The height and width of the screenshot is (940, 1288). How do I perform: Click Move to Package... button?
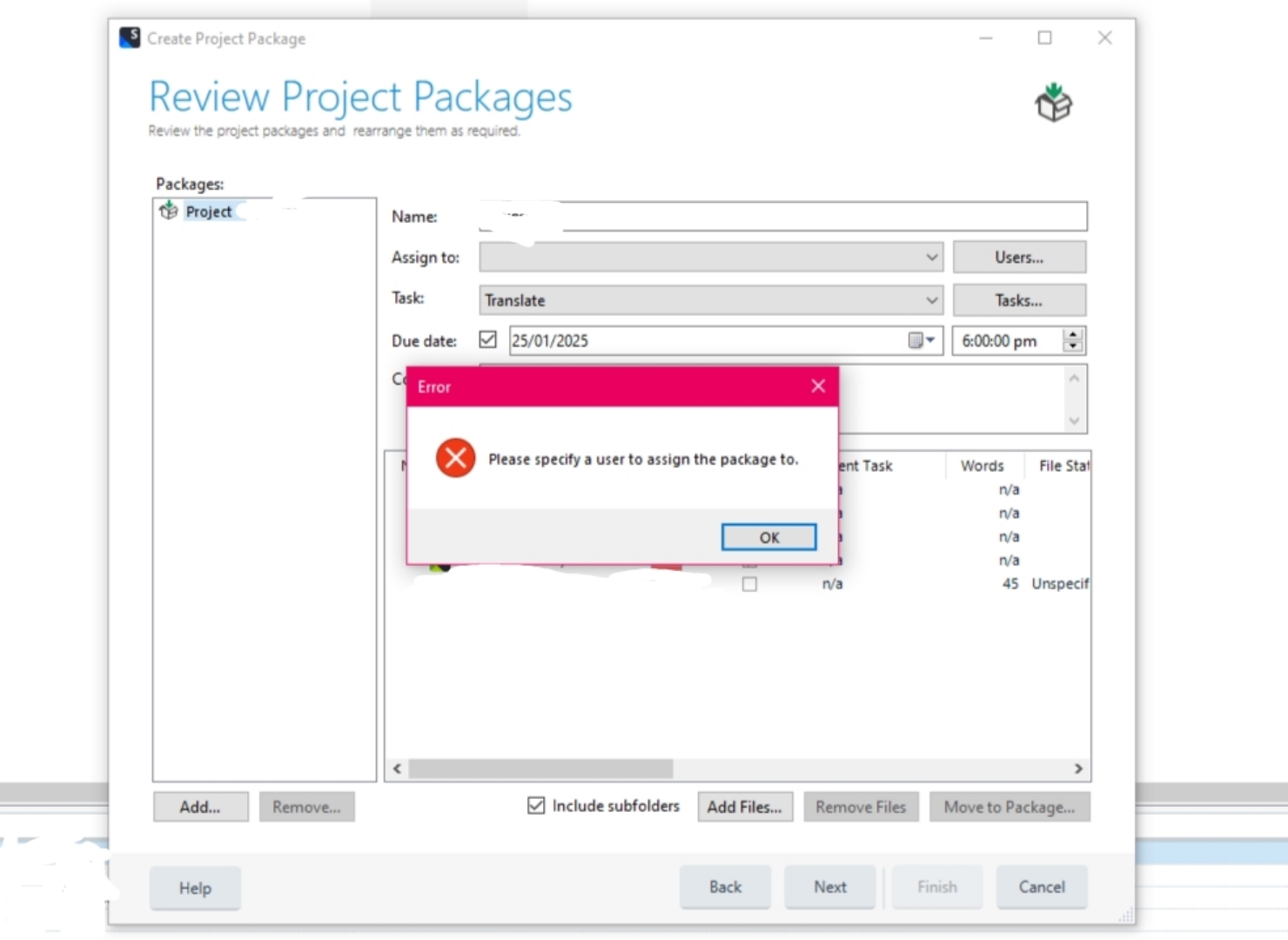click(x=1010, y=807)
